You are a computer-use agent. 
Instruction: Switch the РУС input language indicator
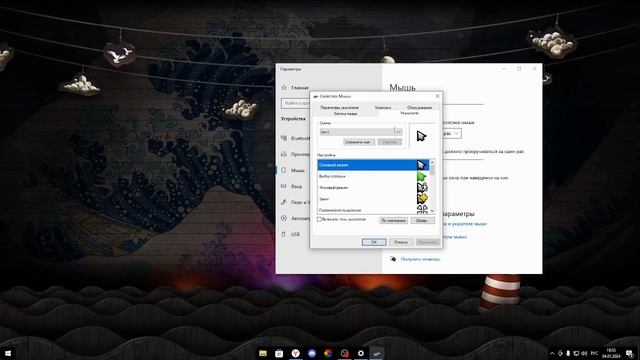pos(595,353)
